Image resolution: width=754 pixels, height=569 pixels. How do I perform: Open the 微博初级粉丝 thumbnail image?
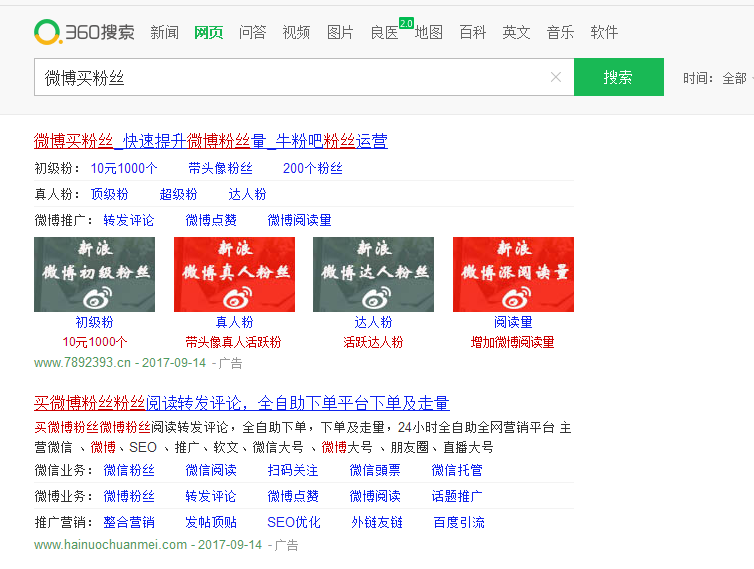point(95,274)
